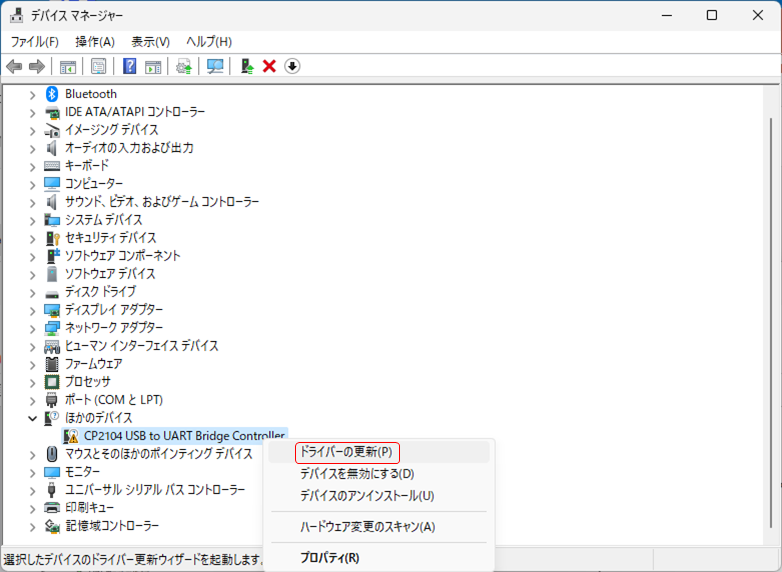Screen dimensions: 782x572
Task: Expand the ポート (COM と LPT) node
Action: (32, 400)
